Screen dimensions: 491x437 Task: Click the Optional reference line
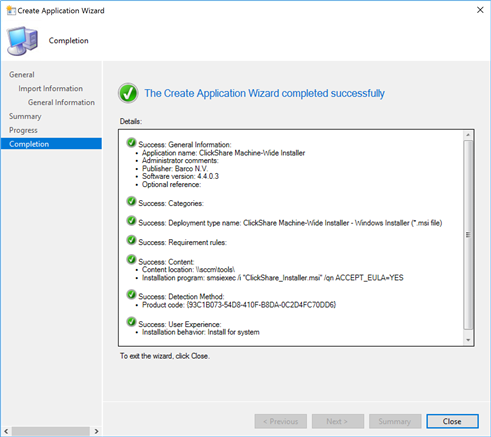(171, 184)
